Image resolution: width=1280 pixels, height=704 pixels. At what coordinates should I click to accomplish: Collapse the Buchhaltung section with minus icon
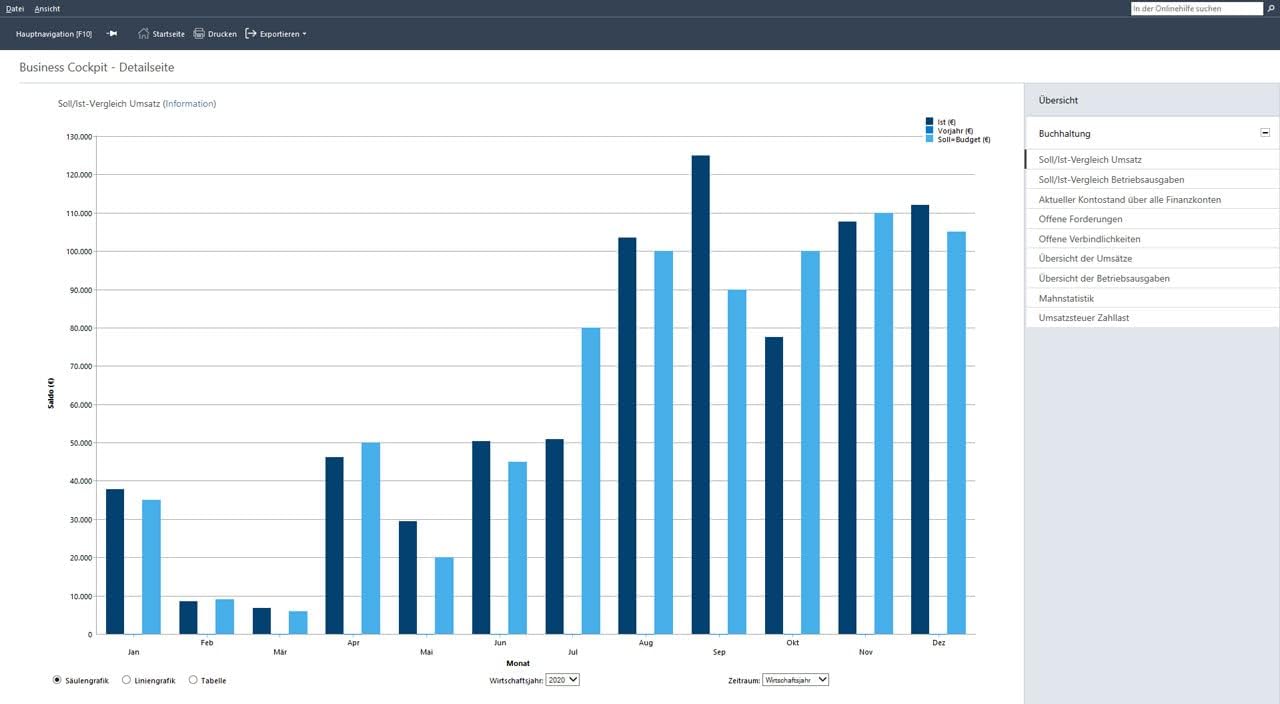(x=1265, y=133)
